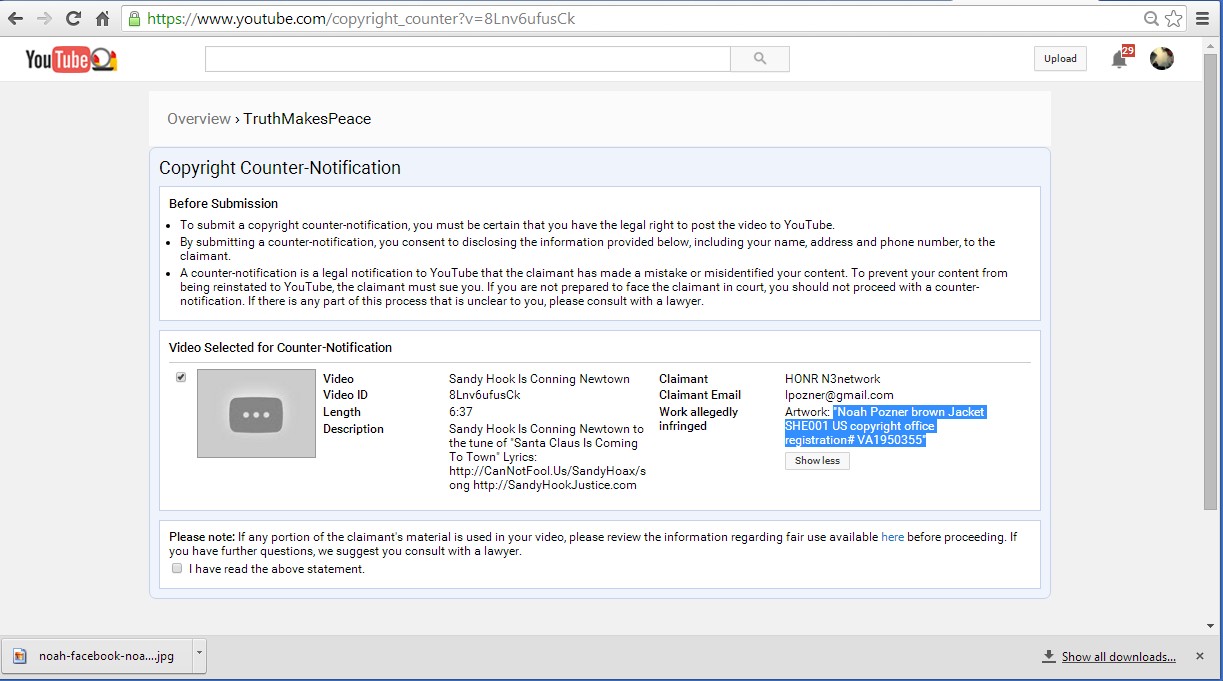Image resolution: width=1223 pixels, height=681 pixels.
Task: Click the claimant name 'HONR N3network'
Action: coord(832,379)
